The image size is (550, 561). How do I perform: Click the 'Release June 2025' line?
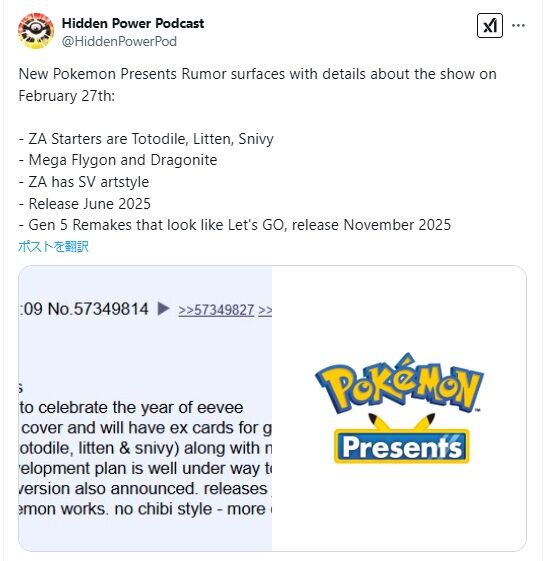[x=84, y=204]
